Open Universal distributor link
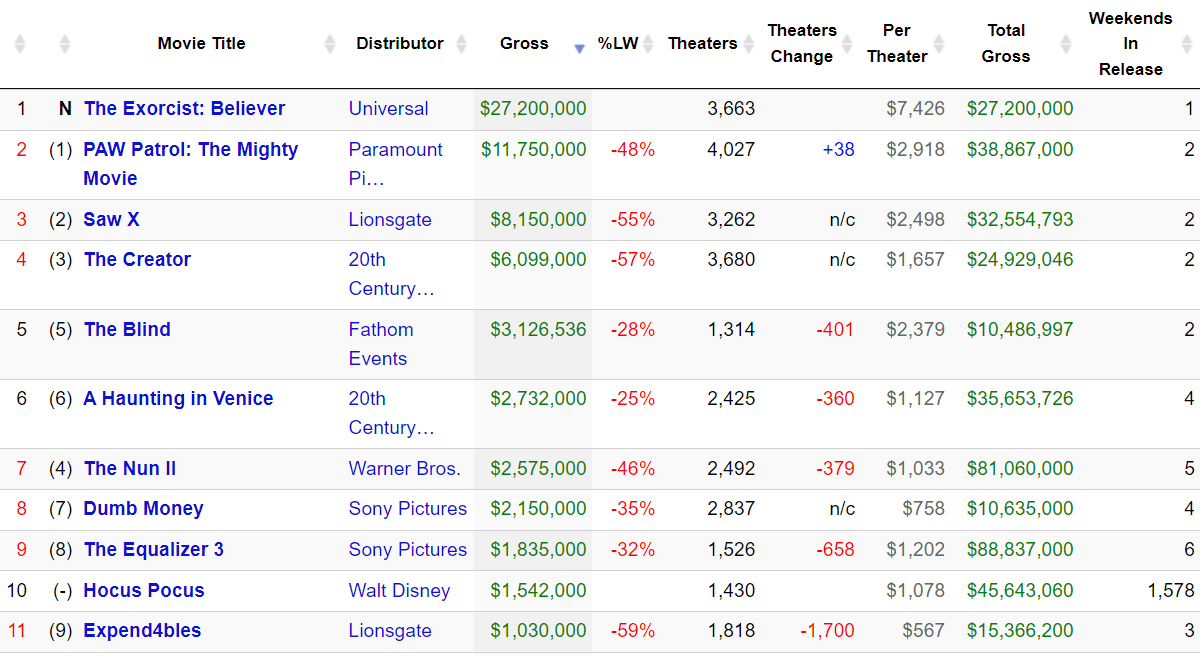 (x=389, y=109)
